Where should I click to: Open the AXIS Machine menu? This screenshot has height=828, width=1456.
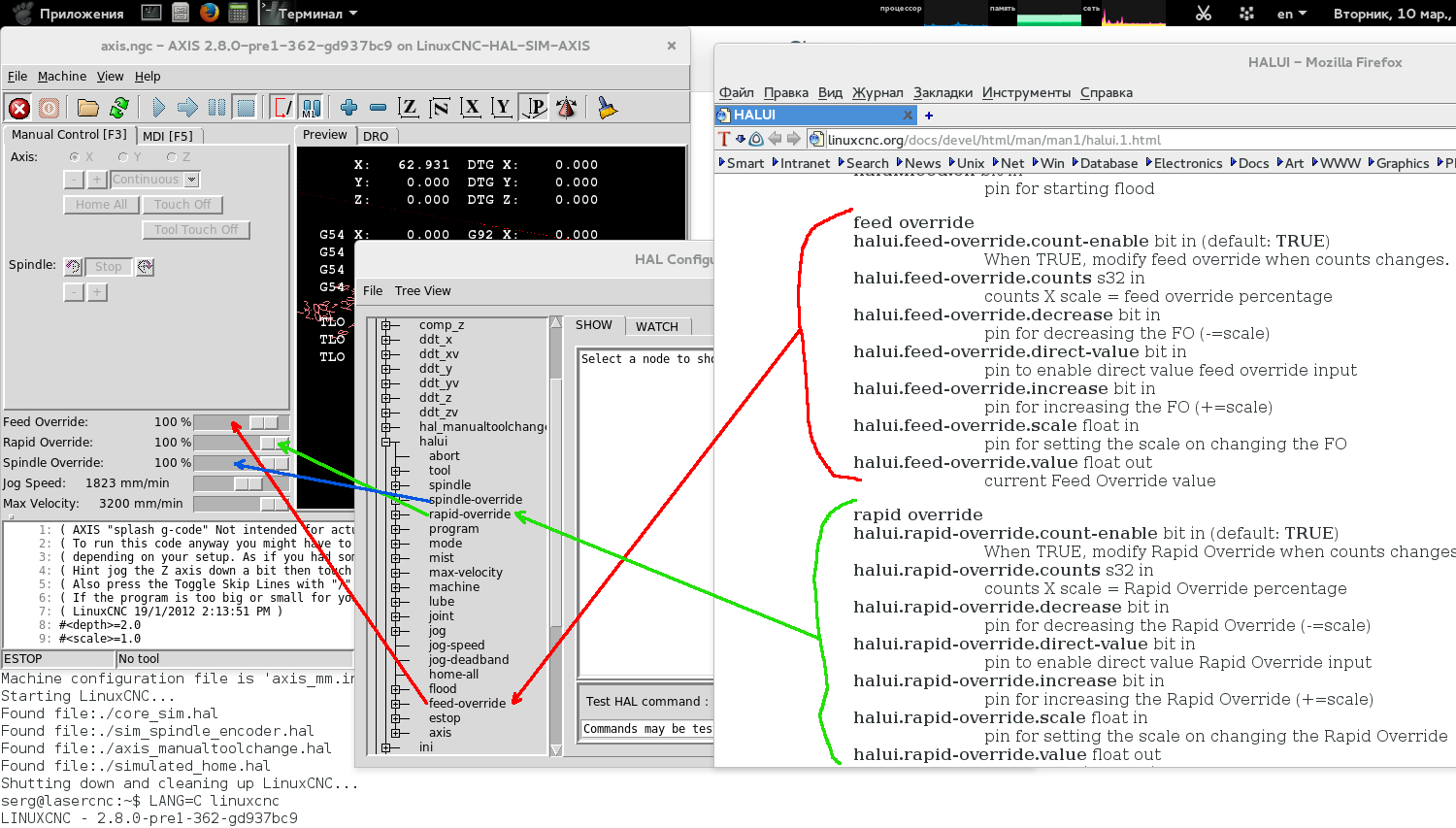(62, 77)
